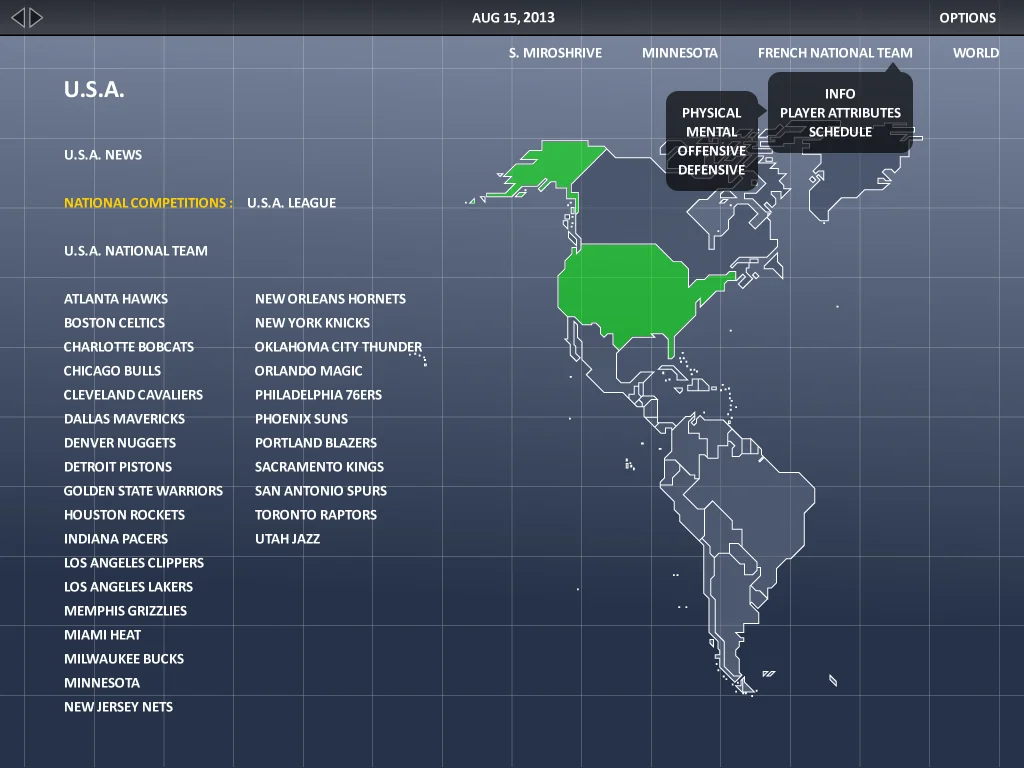
Task: Select PHYSICAL attributes
Action: 712,113
